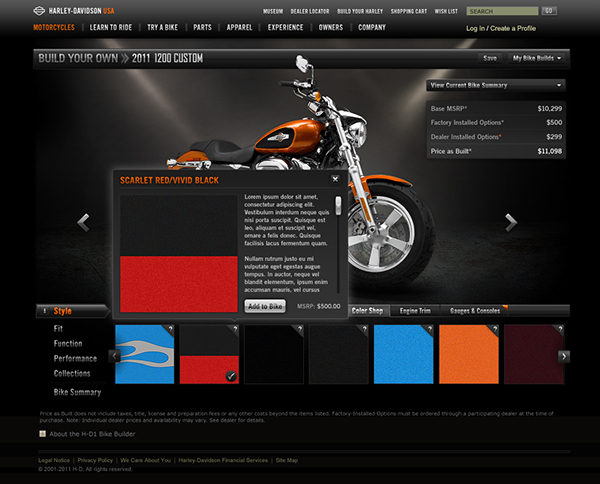Screen dimensions: 600x484
Task: Open the Shopping Cart
Action: click(x=408, y=11)
